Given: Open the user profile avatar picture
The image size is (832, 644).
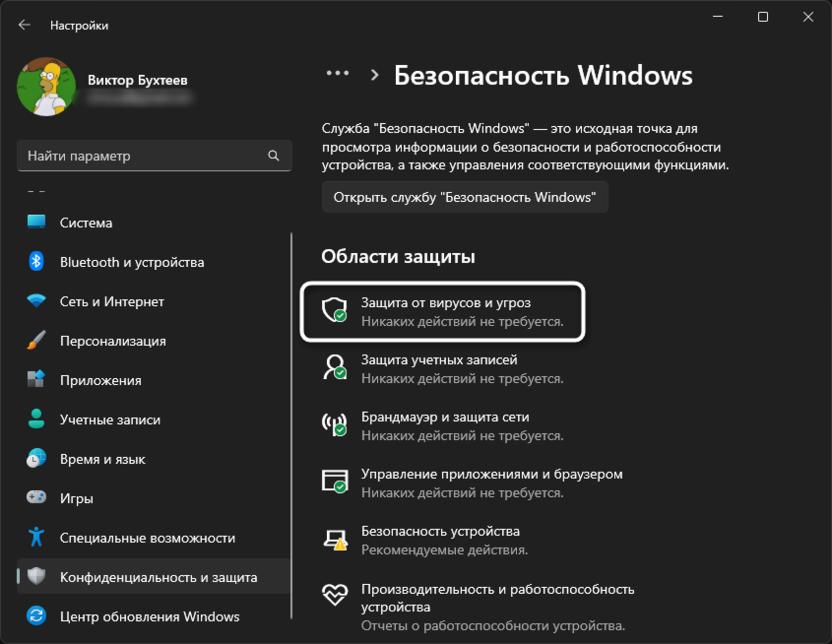Looking at the screenshot, I should point(41,87).
